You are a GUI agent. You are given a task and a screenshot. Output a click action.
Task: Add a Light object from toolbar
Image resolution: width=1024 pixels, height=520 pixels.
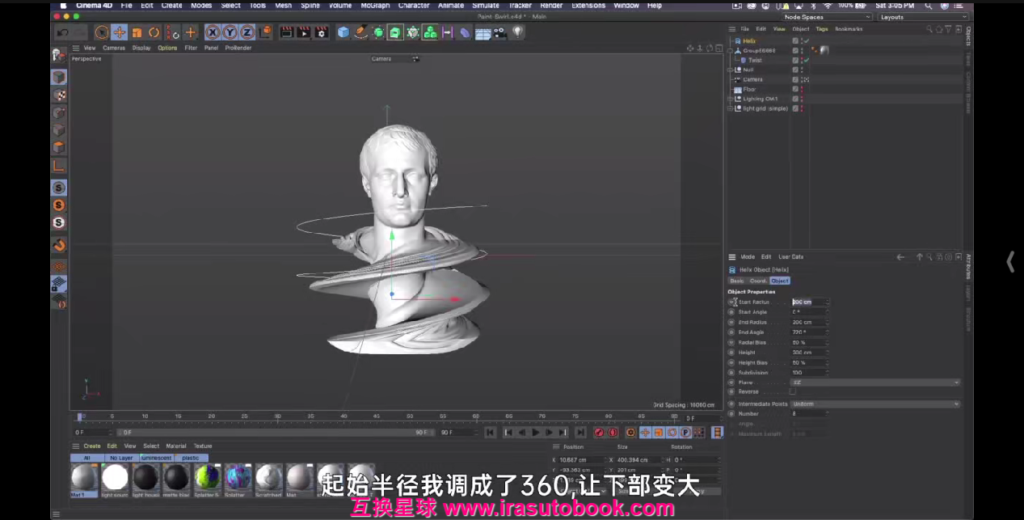(x=517, y=31)
